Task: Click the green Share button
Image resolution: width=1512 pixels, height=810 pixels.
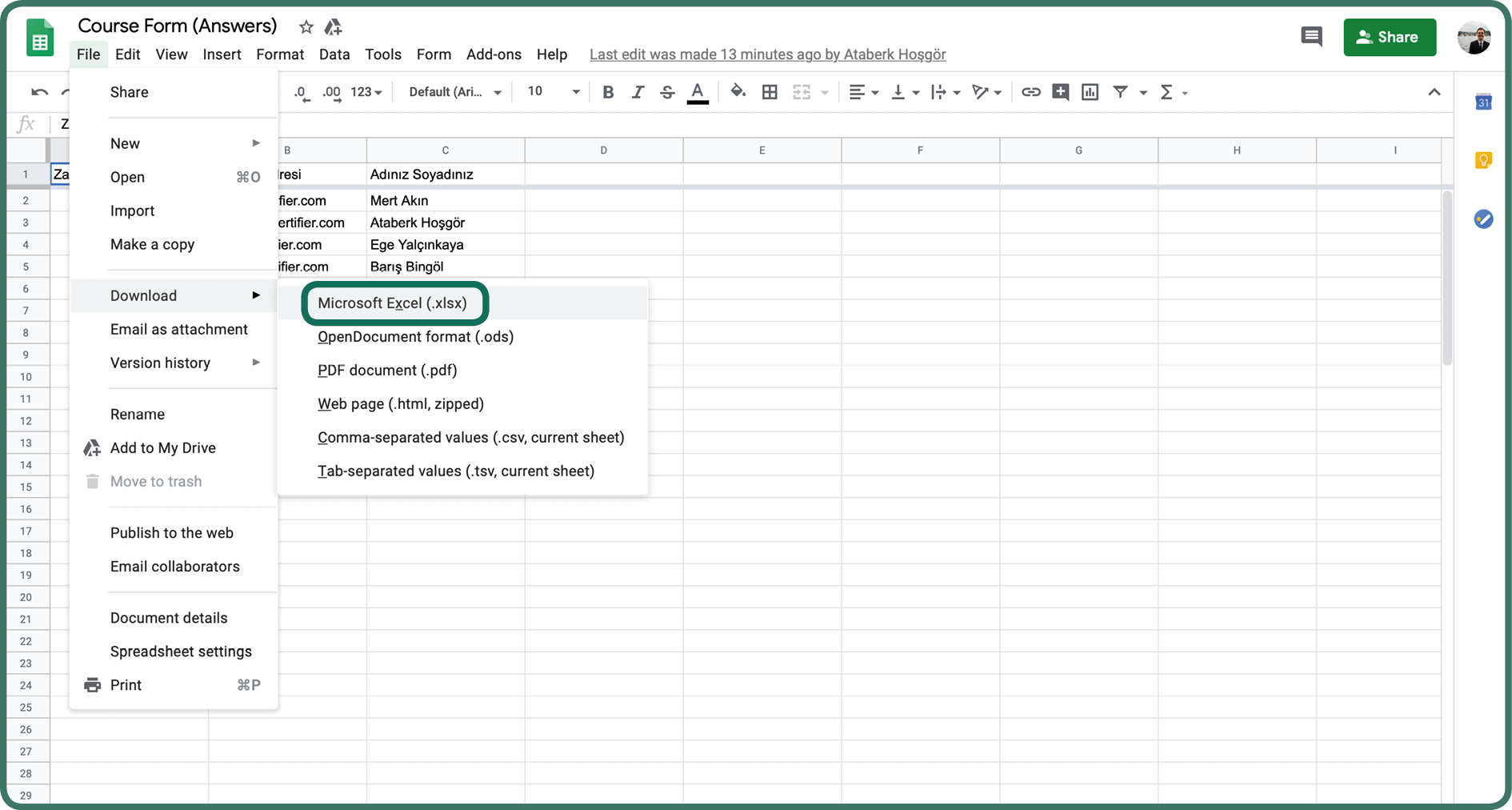Action: (1390, 38)
